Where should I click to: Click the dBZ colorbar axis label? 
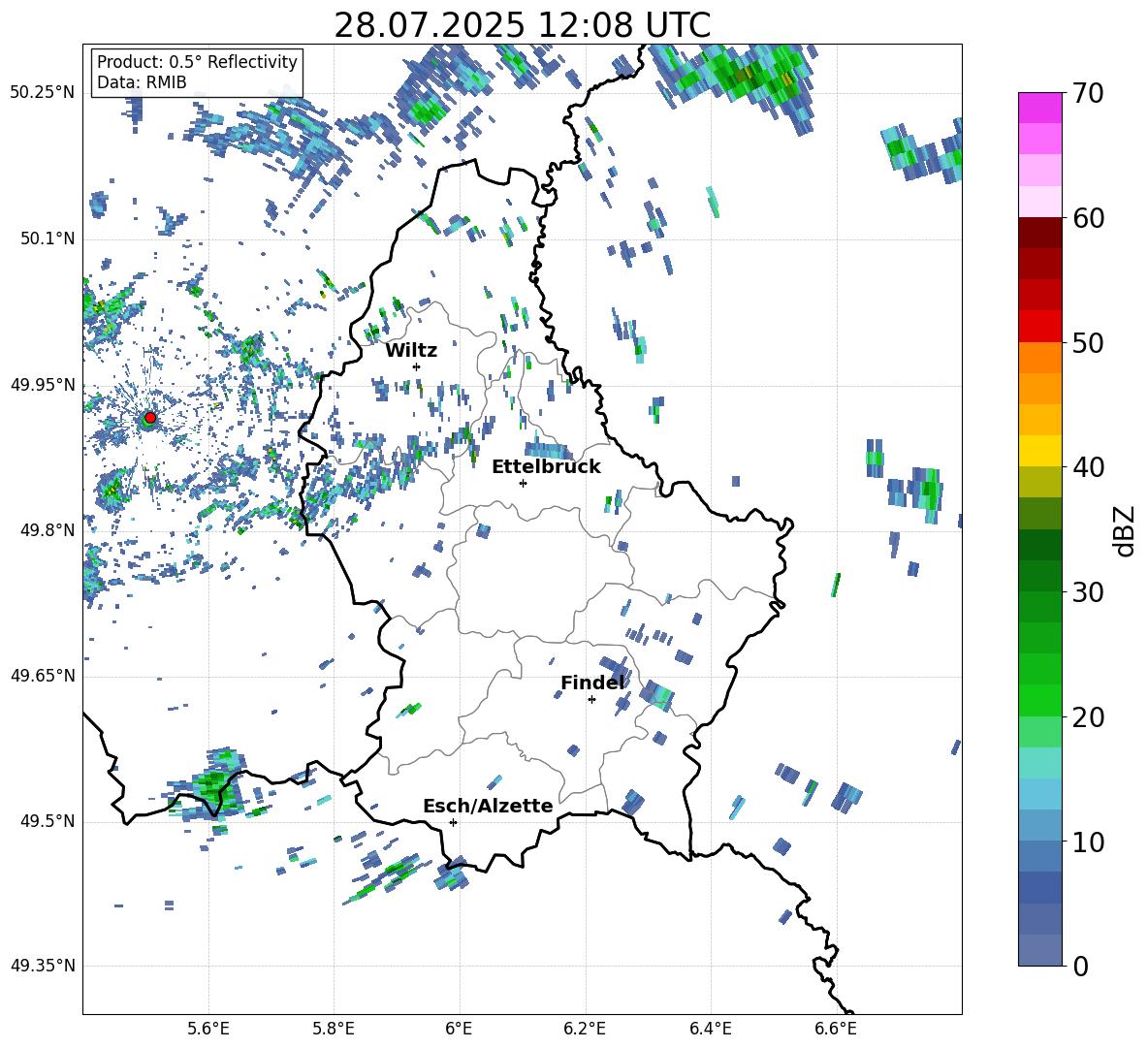1126,530
